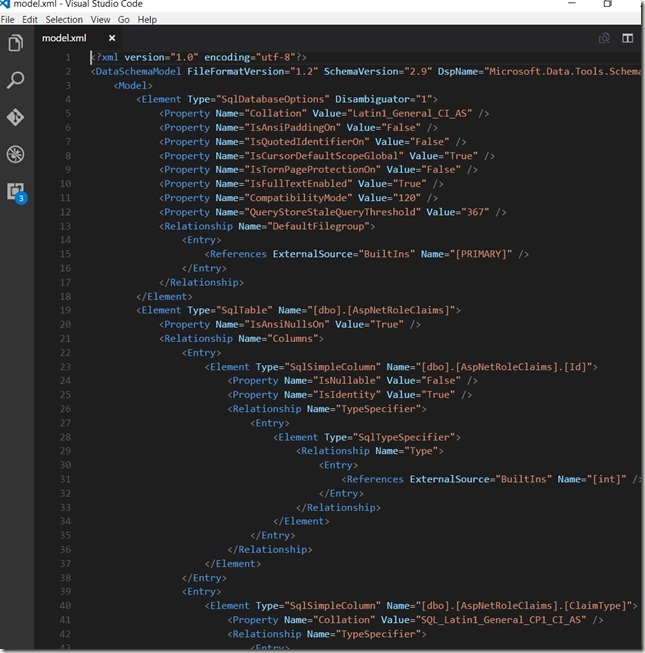Screen dimensions: 645x653
Task: Open the View menu
Action: (100, 20)
